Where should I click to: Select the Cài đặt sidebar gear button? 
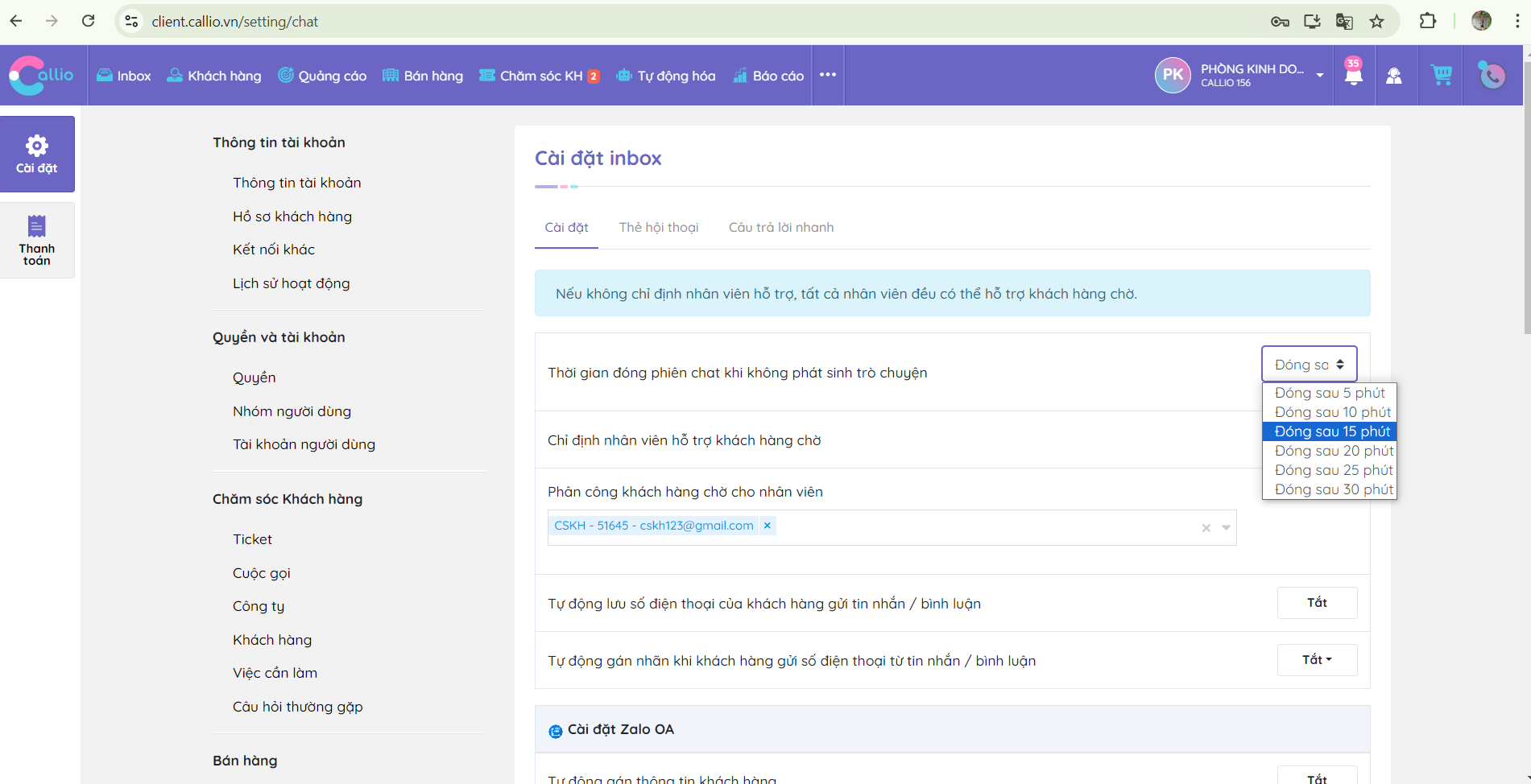tap(37, 154)
